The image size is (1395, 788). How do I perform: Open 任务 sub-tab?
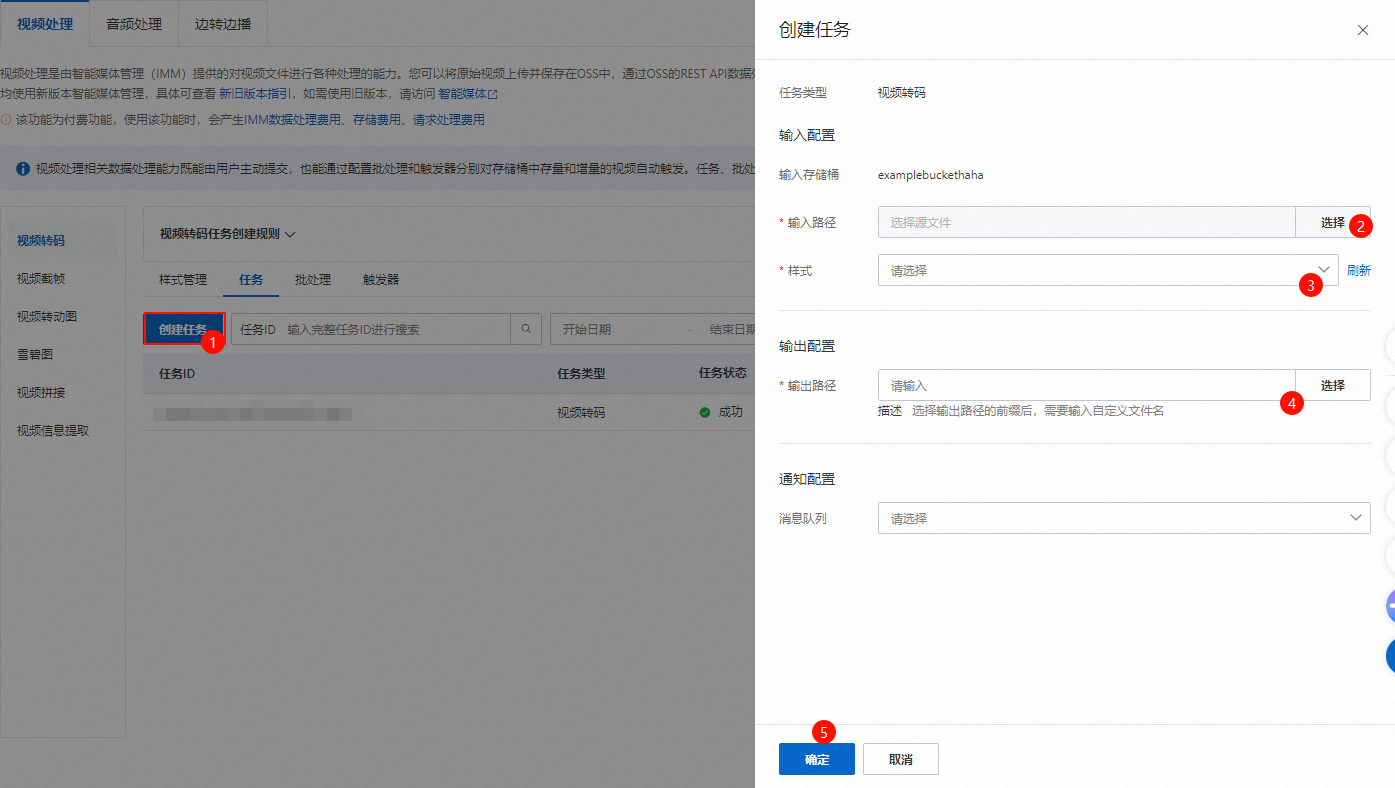[251, 280]
